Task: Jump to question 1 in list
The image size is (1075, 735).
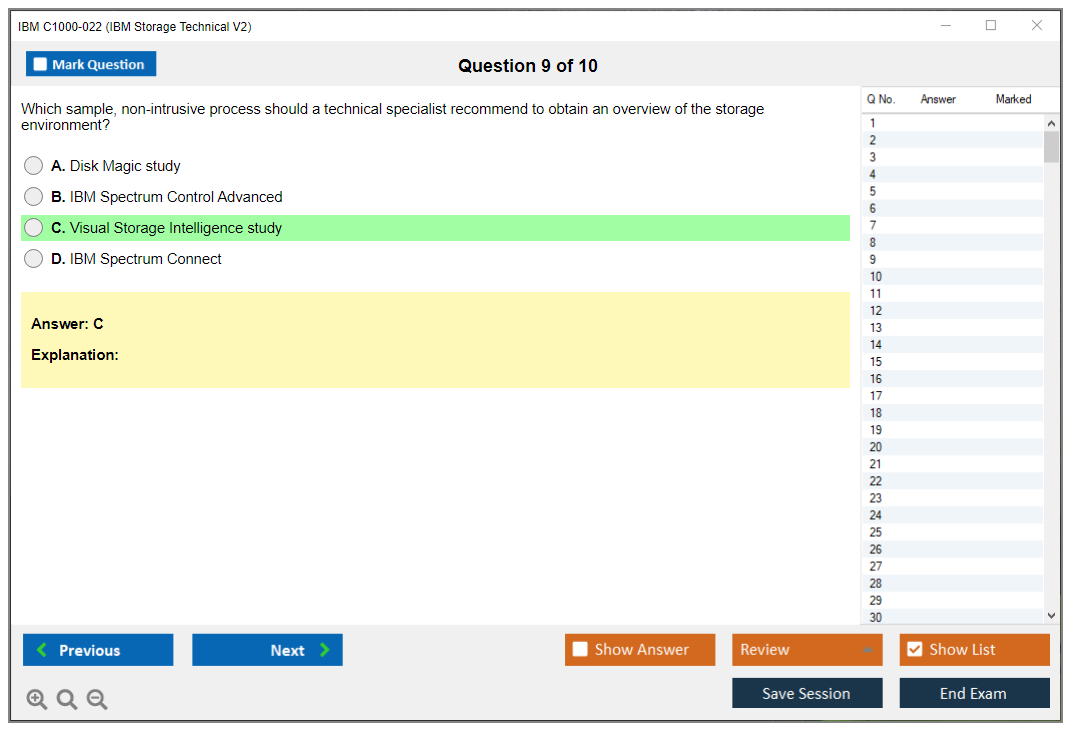Action: (x=873, y=124)
